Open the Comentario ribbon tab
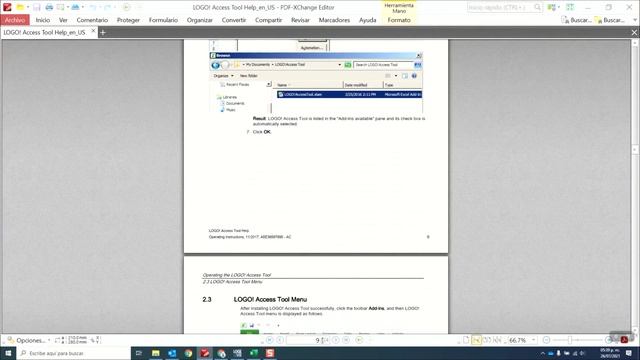640x360 pixels. (x=92, y=20)
